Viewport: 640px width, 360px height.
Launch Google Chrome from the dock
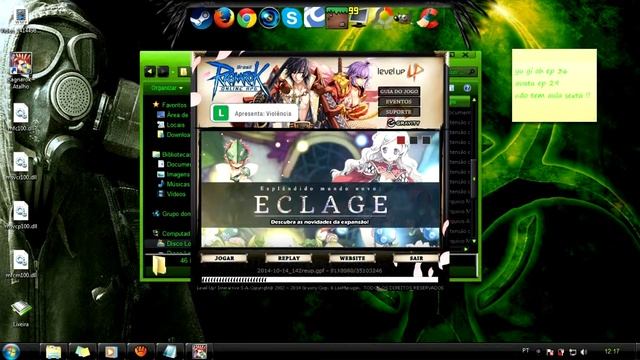tap(247, 18)
